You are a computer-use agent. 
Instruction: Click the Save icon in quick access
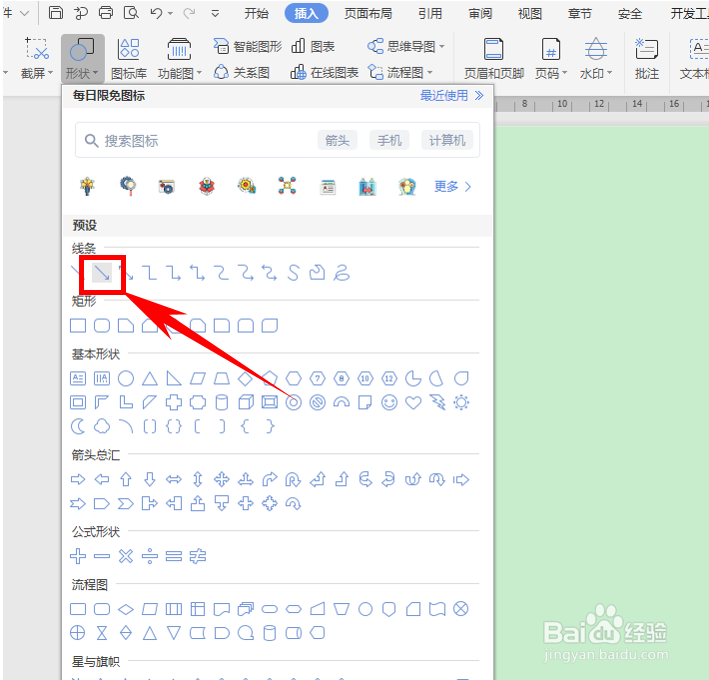click(x=56, y=13)
